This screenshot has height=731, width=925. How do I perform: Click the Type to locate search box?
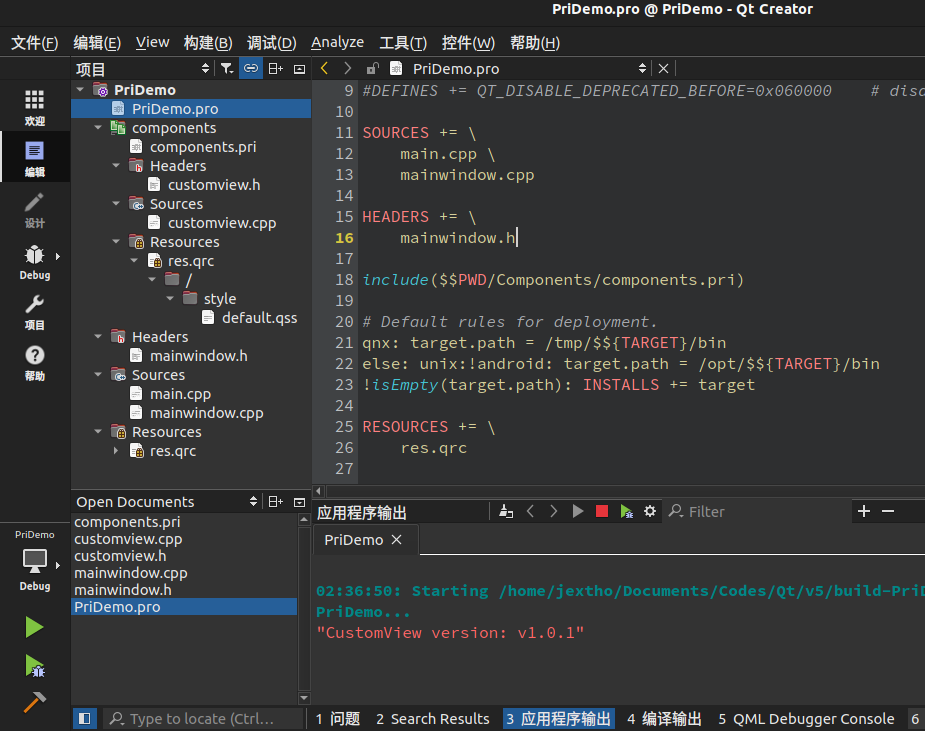(x=200, y=718)
